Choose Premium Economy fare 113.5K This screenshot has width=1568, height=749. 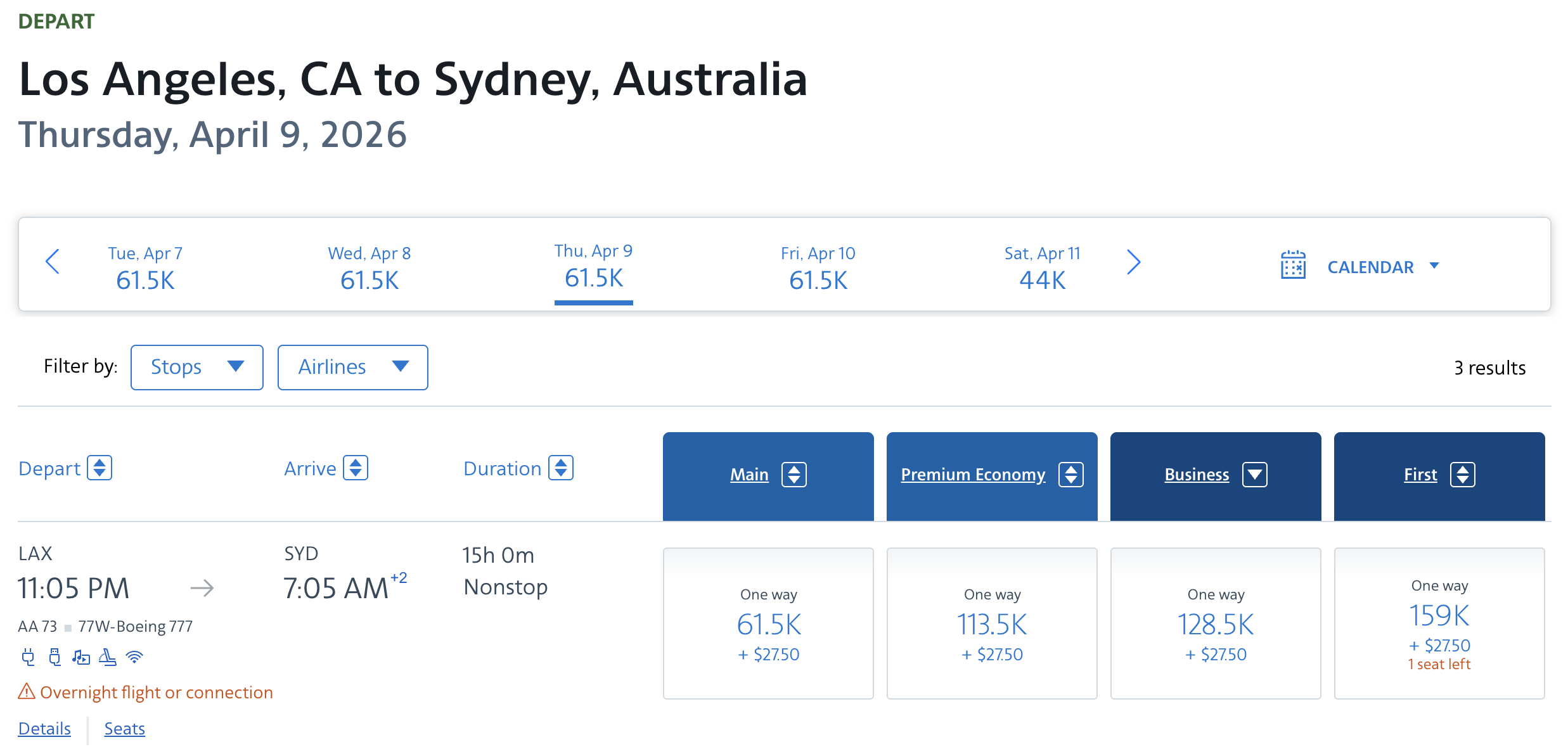(992, 624)
